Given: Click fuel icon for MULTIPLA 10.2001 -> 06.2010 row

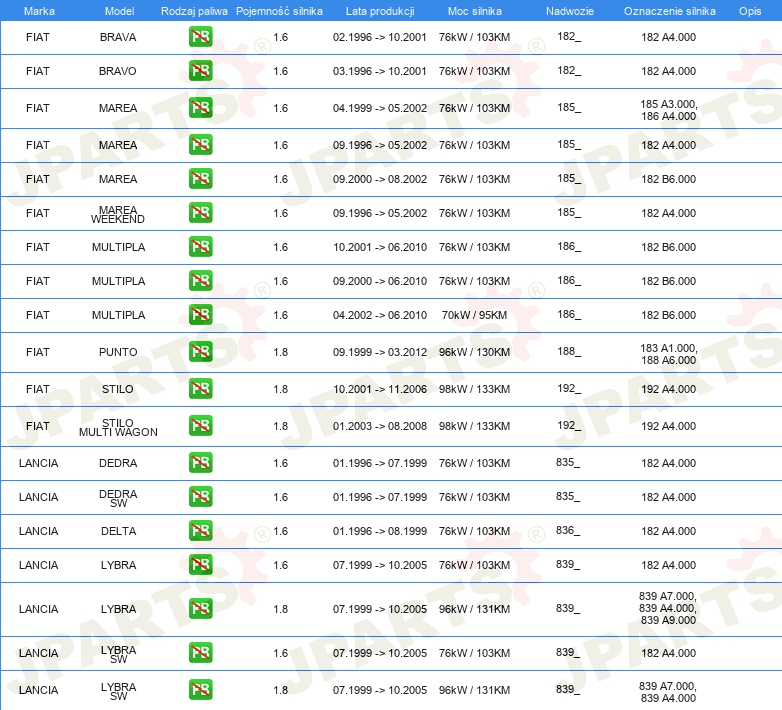Looking at the screenshot, I should click(200, 246).
